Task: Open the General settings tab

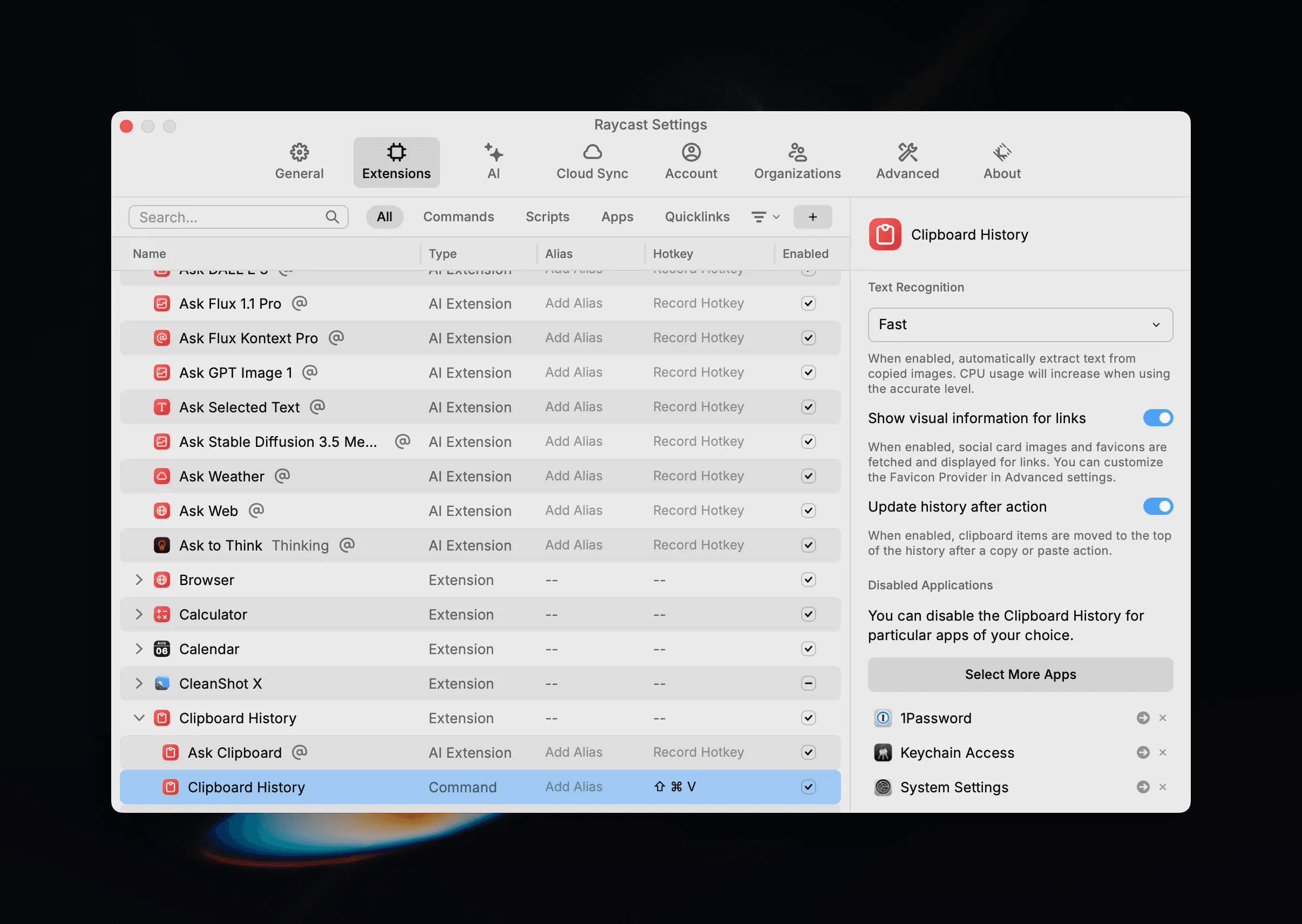Action: tap(300, 162)
